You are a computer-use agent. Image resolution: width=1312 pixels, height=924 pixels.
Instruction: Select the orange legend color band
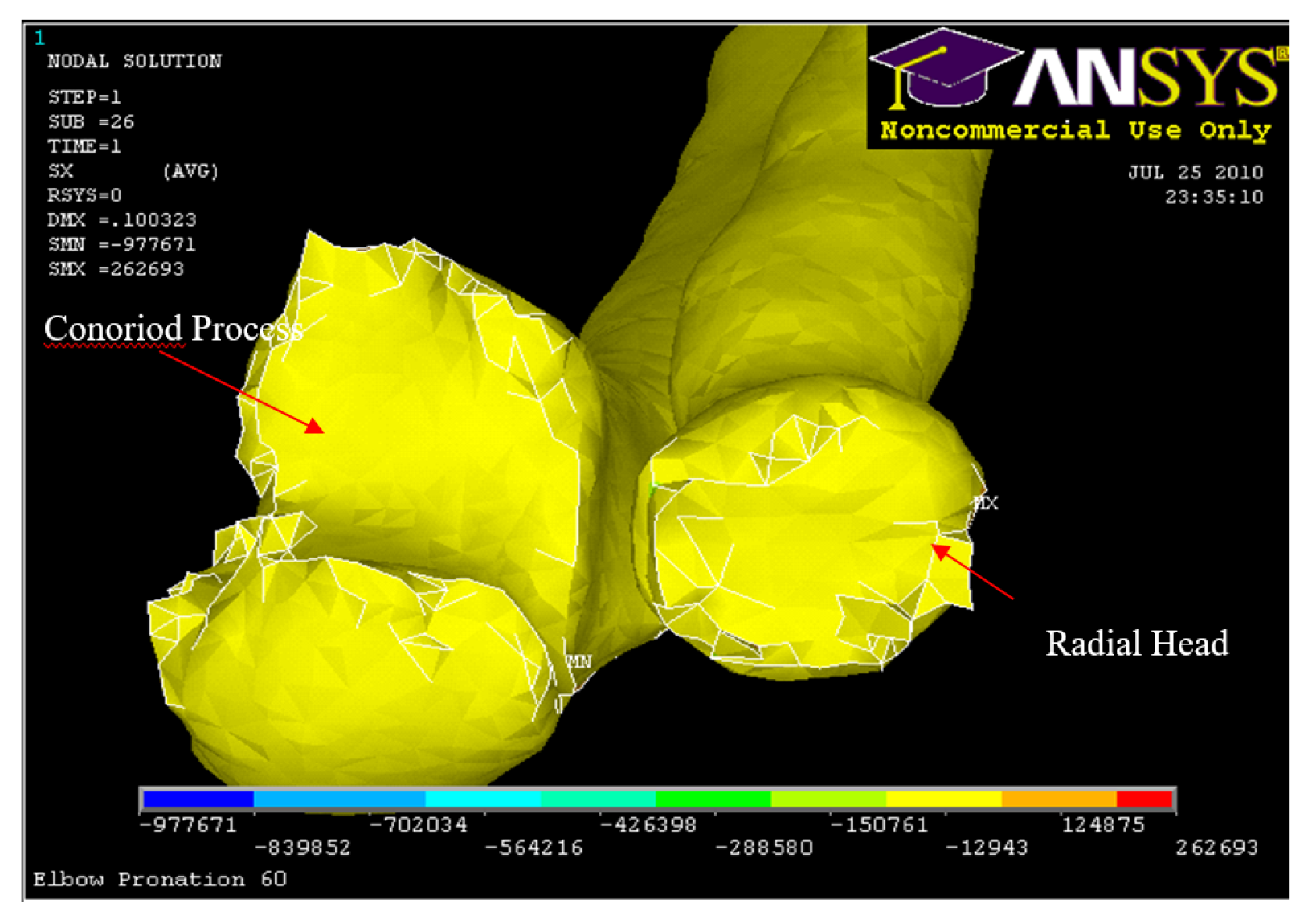coord(1058,799)
